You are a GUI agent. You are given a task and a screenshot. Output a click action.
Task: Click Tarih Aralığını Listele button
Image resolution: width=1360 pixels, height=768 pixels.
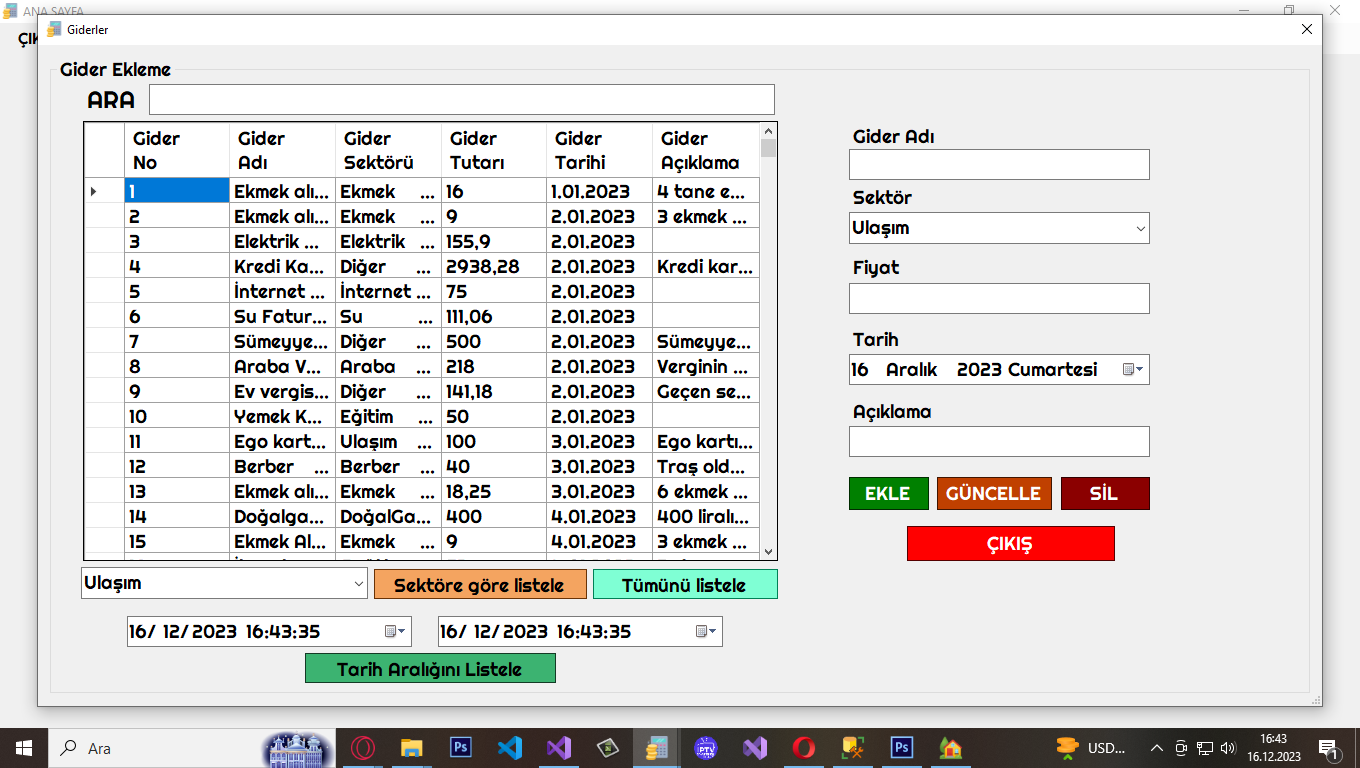click(429, 669)
